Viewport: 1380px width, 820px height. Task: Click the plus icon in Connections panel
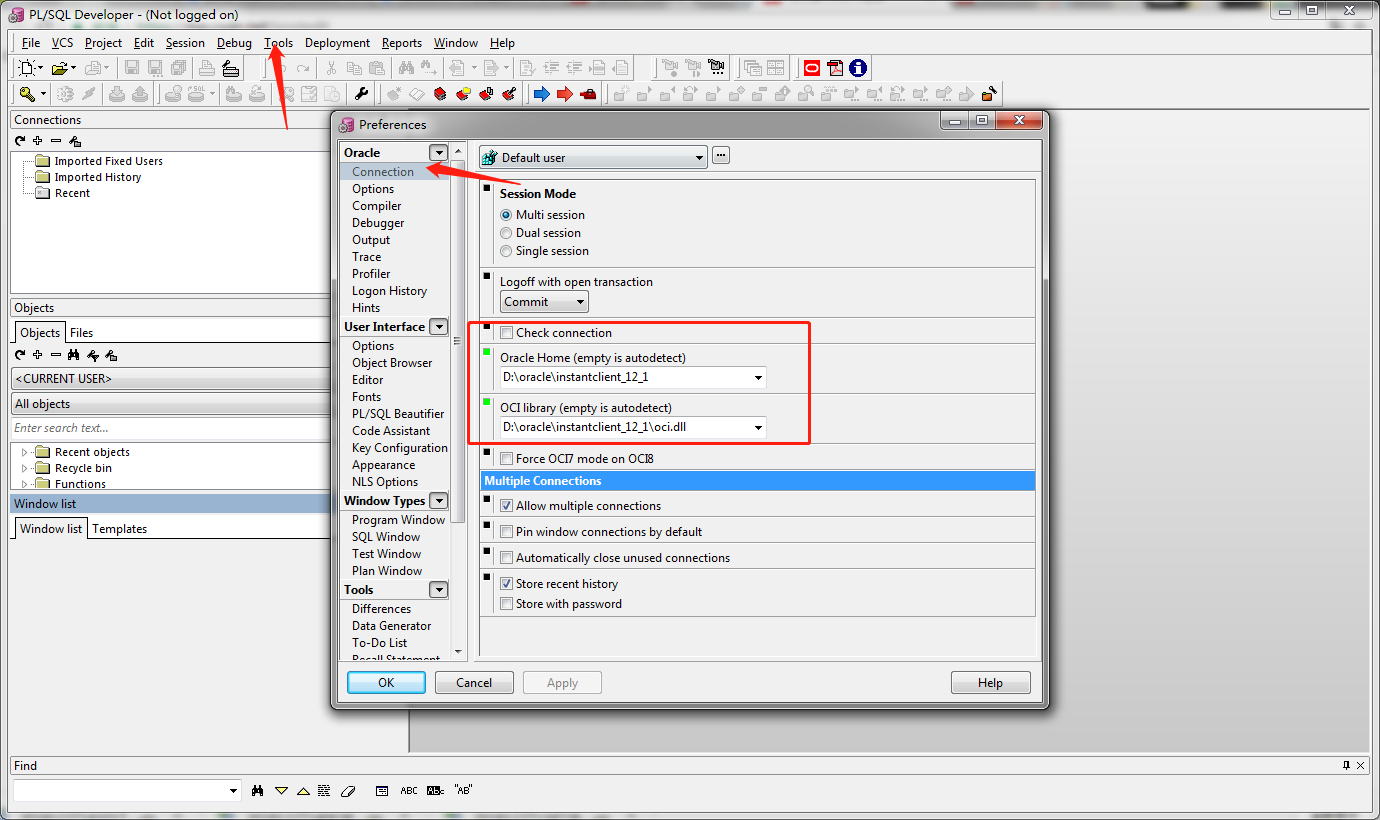point(38,141)
